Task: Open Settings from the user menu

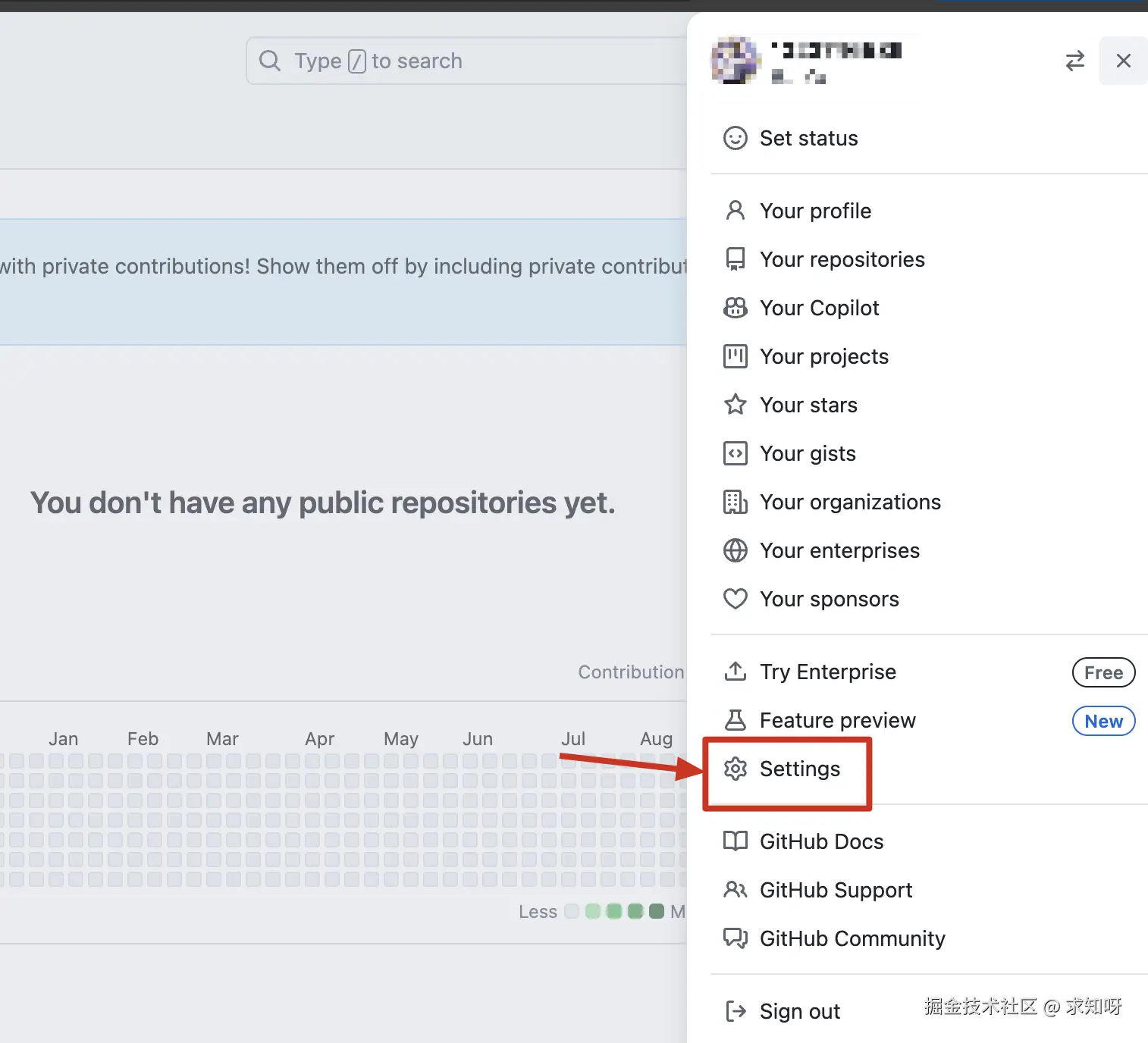Action: (930, 769)
